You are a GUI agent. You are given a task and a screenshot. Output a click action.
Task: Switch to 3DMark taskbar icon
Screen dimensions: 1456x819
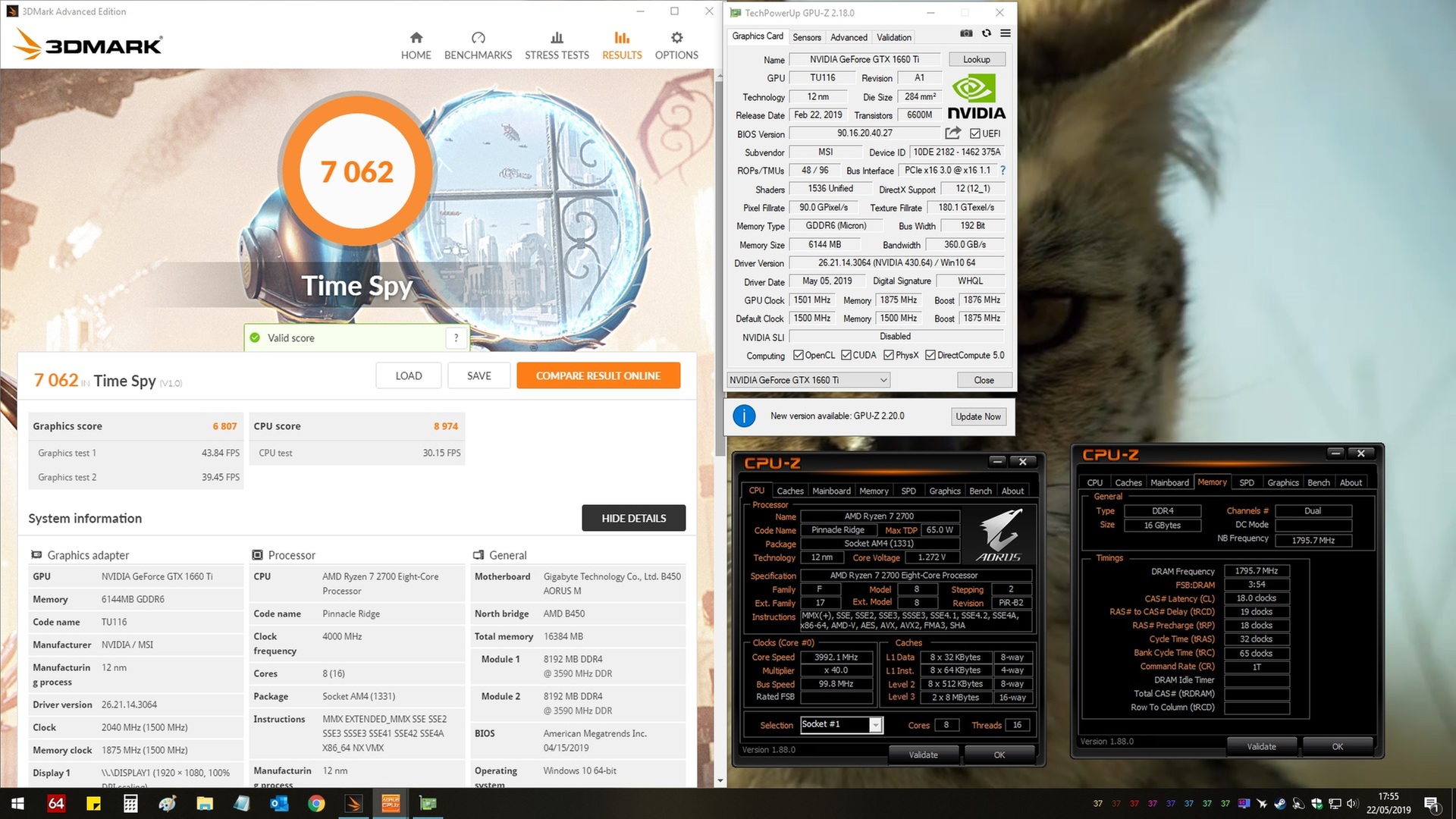[353, 803]
